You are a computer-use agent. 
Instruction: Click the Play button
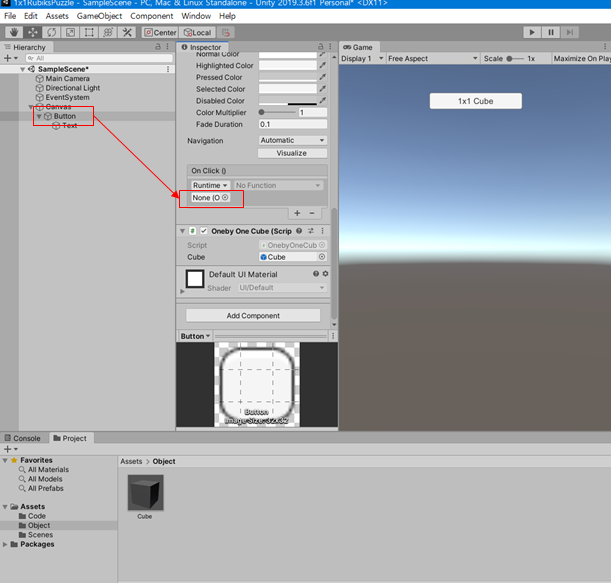coord(532,32)
